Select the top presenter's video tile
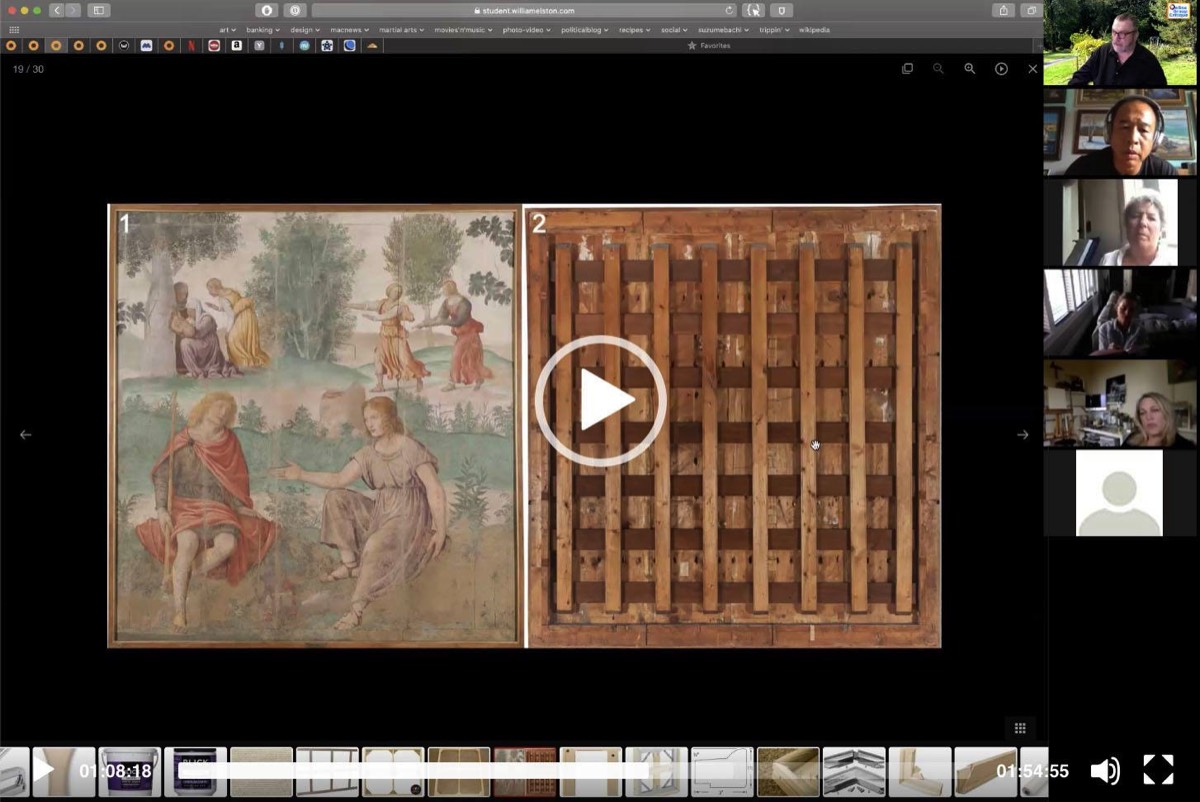The width and height of the screenshot is (1200, 802). 1120,43
